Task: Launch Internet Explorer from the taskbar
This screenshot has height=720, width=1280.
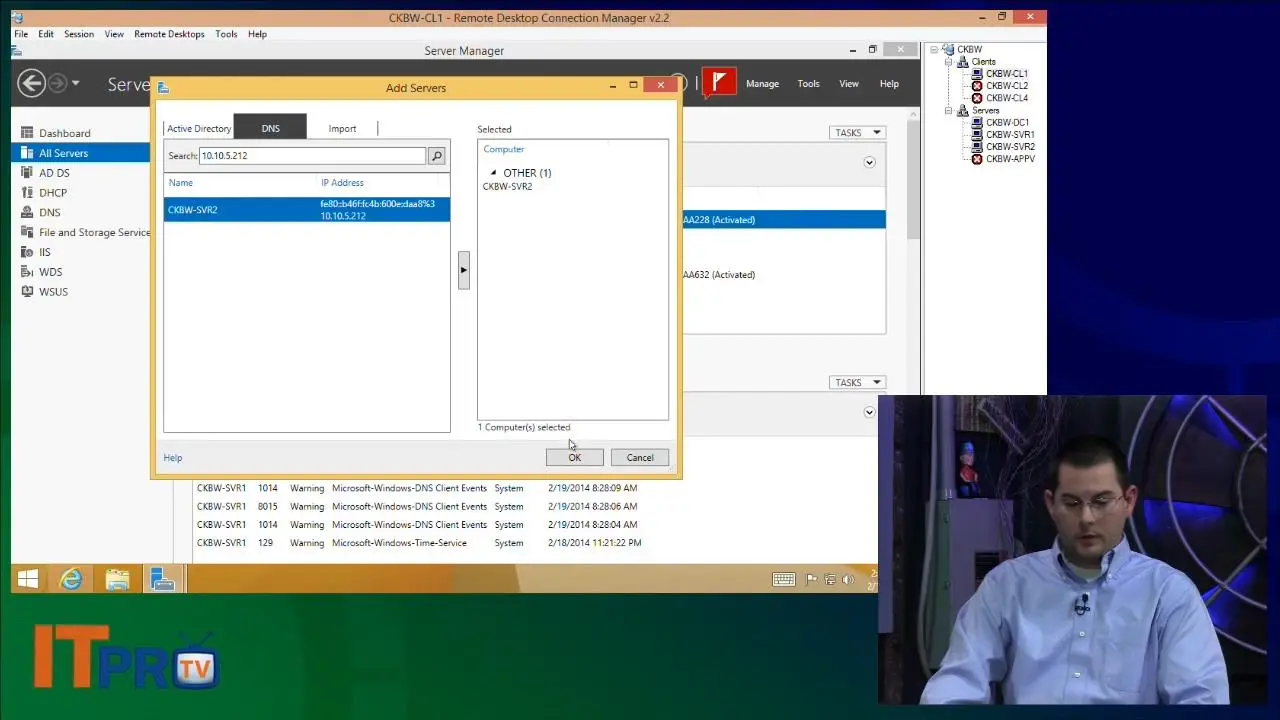Action: tap(71, 579)
